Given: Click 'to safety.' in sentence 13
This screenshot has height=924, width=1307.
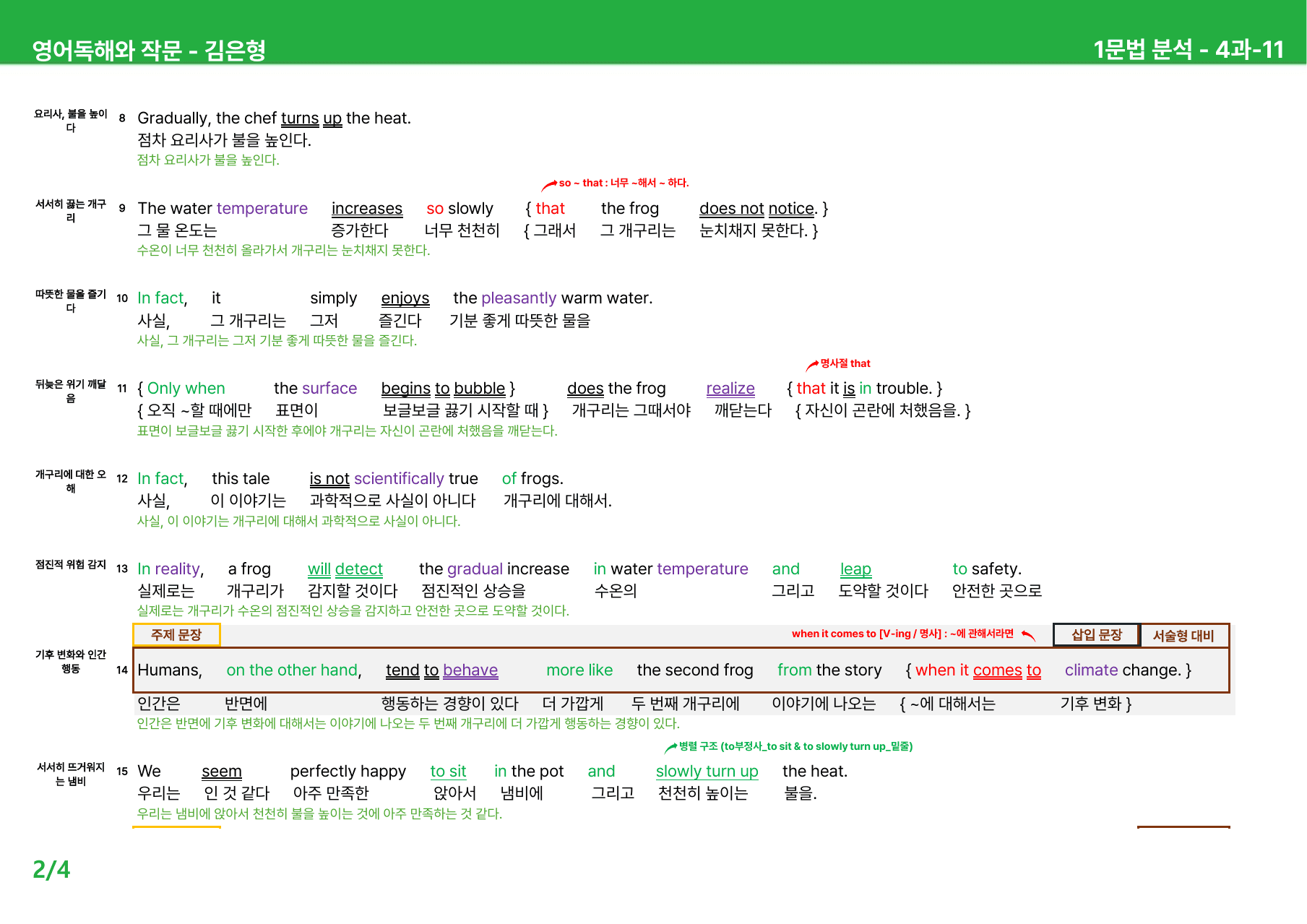Looking at the screenshot, I should (987, 569).
